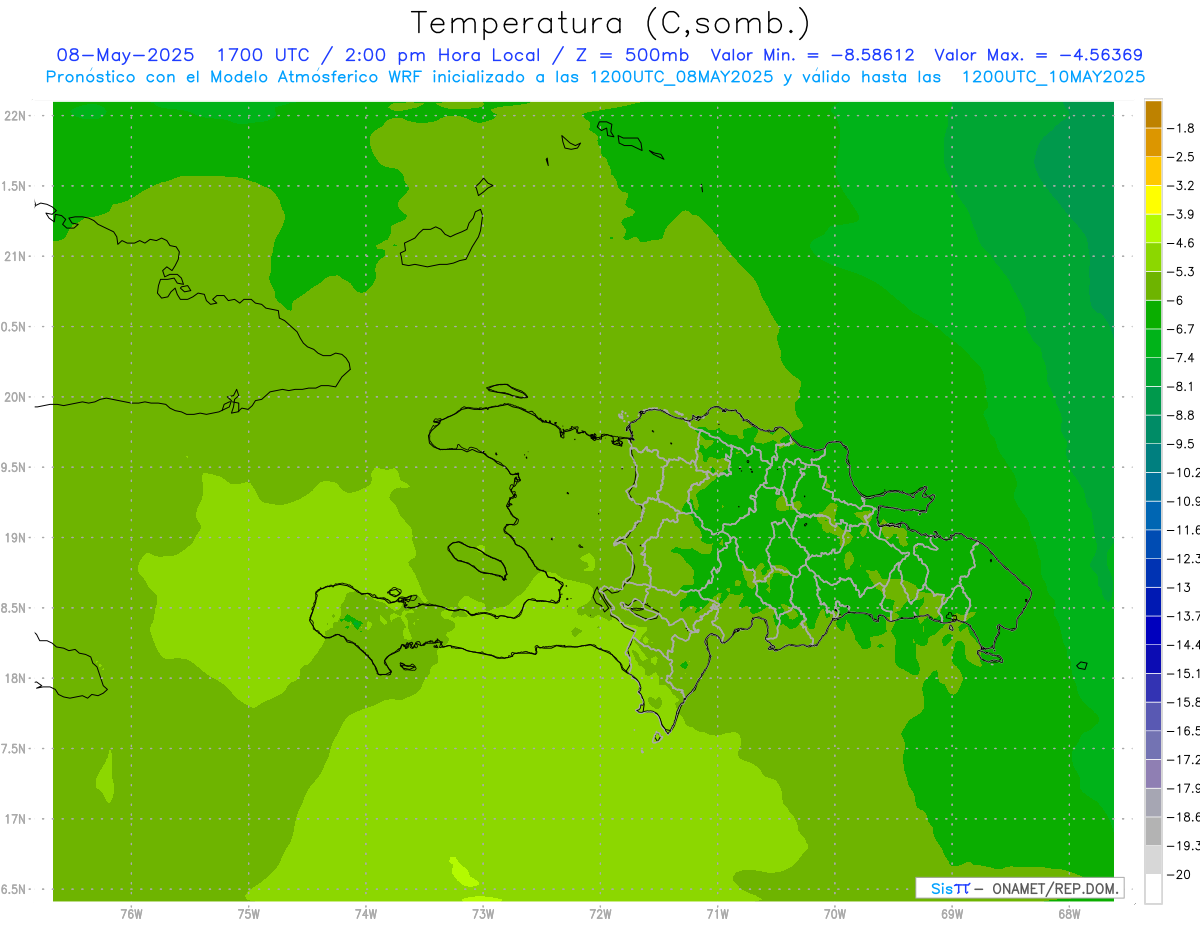Pick the orange swatch between -1.8 and -2.5
Screen dimensions: 1200x927
point(1153,142)
